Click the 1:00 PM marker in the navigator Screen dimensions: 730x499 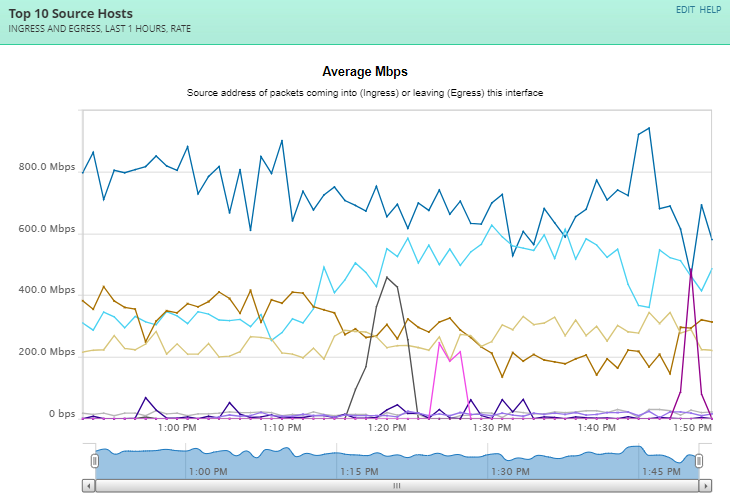(x=208, y=472)
